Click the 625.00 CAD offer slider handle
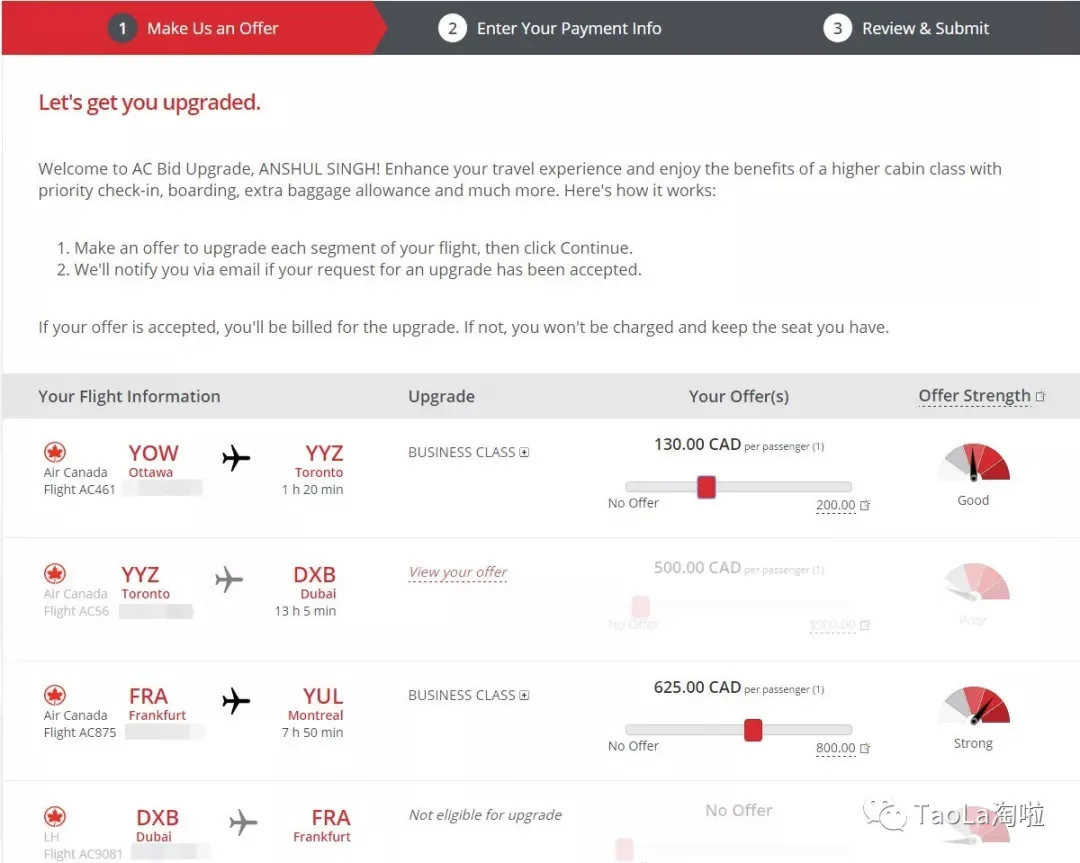1080x863 pixels. click(x=753, y=730)
